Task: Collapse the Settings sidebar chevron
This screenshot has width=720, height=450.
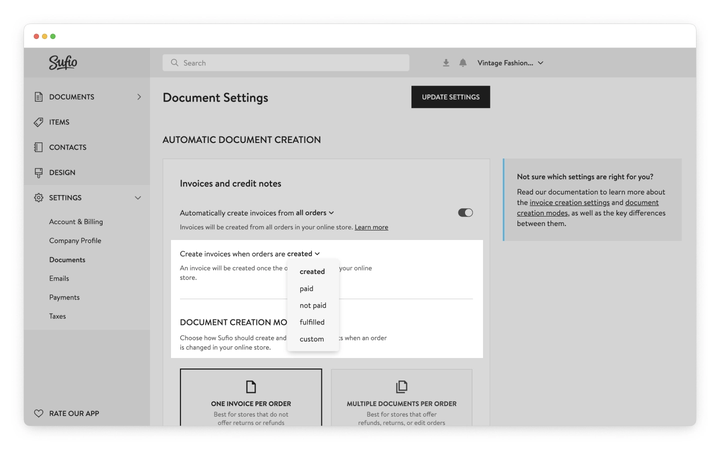Action: (x=138, y=198)
